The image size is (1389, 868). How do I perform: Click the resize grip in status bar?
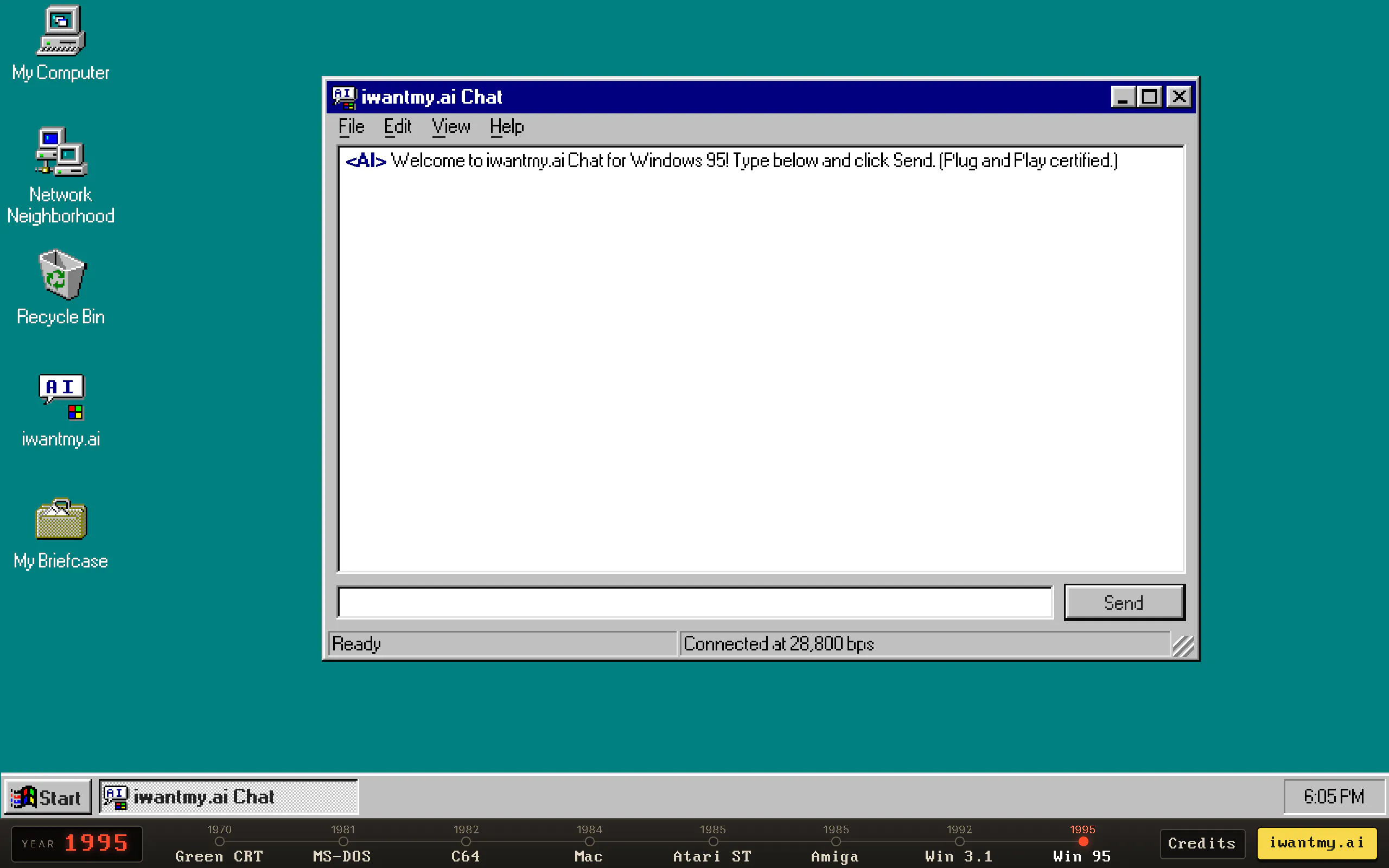click(x=1183, y=646)
